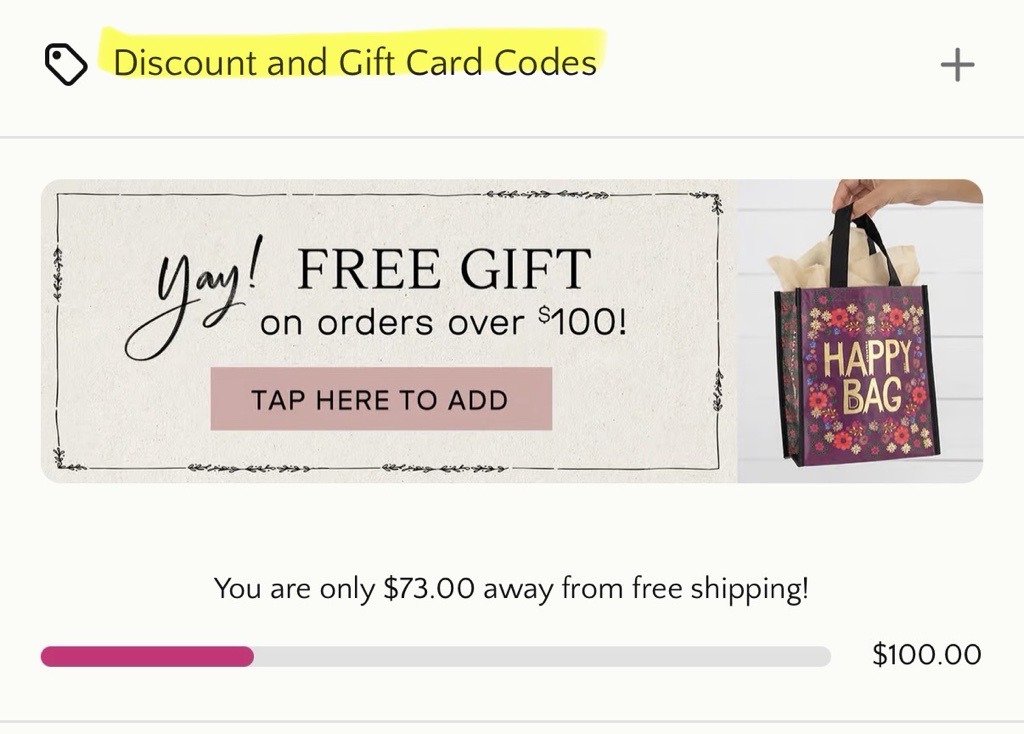
Task: Click the $73.00 amount in shipping message
Action: click(x=428, y=588)
